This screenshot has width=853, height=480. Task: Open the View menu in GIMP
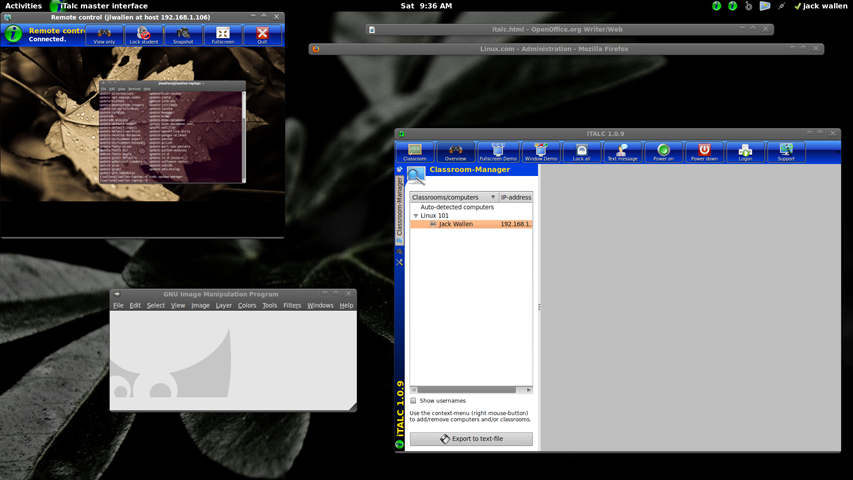tap(178, 305)
